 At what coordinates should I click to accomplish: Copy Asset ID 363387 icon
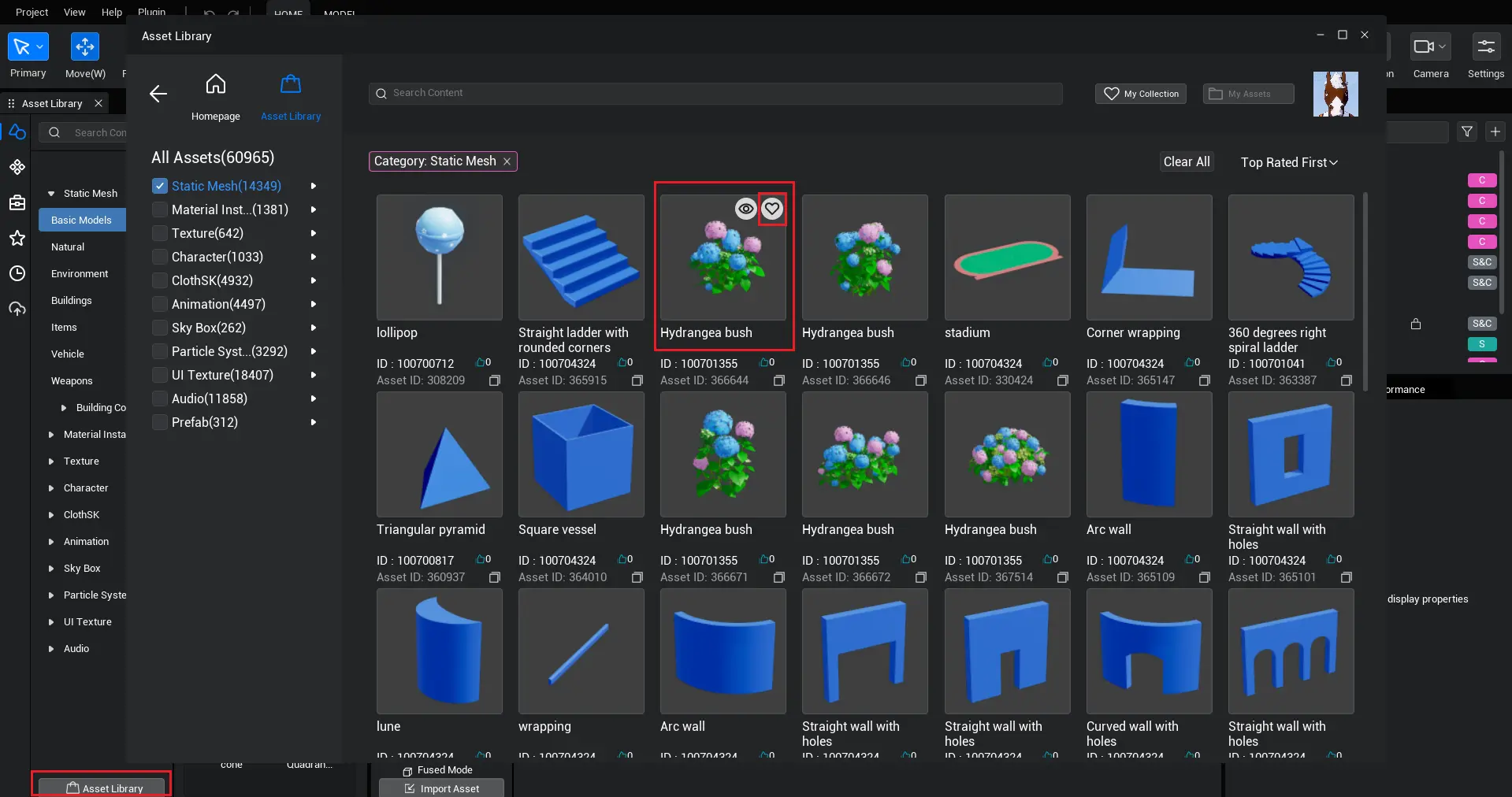1347,380
